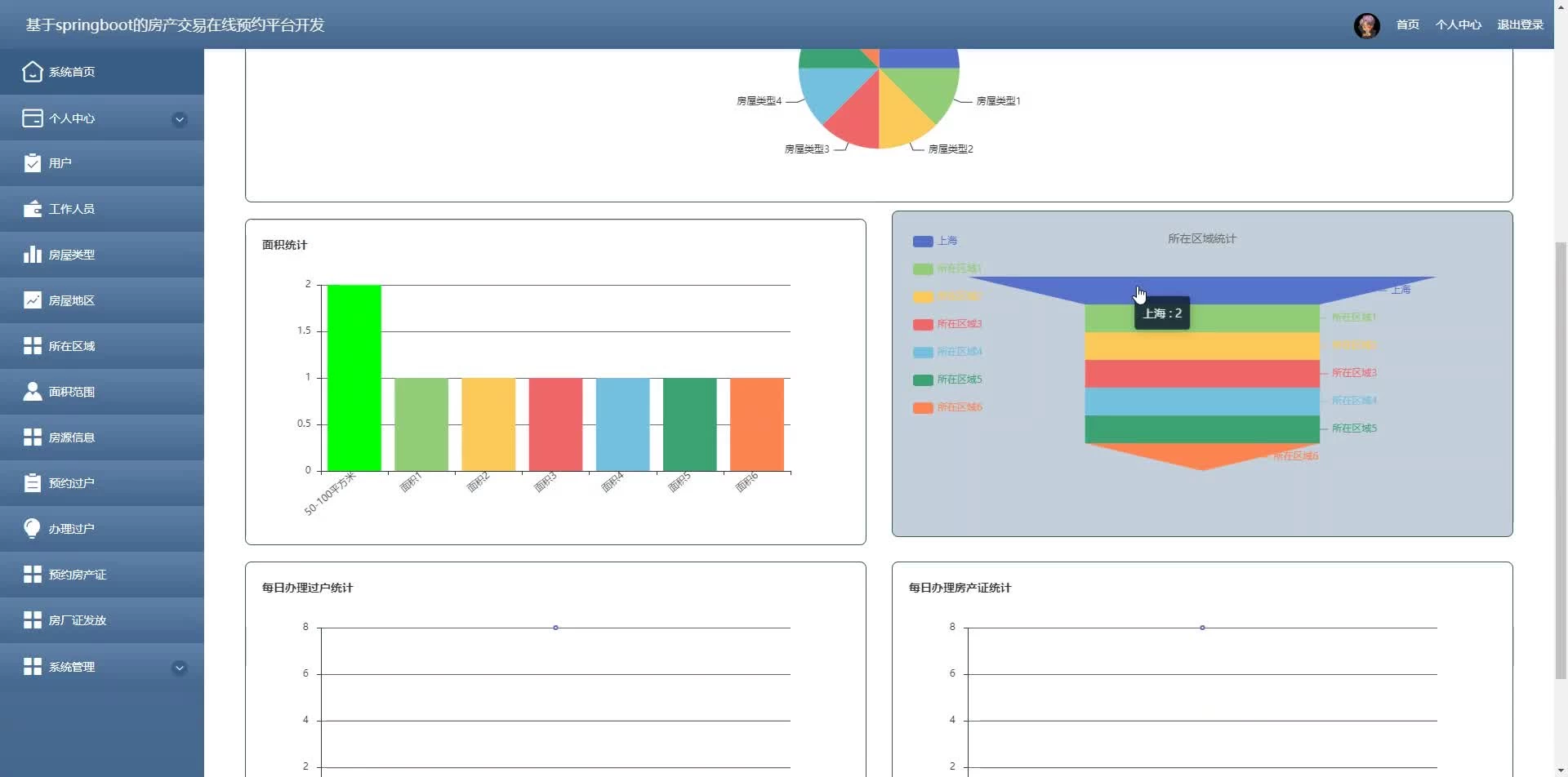Toggle the 所在区域1 legend entry
1568x777 pixels.
click(x=947, y=269)
